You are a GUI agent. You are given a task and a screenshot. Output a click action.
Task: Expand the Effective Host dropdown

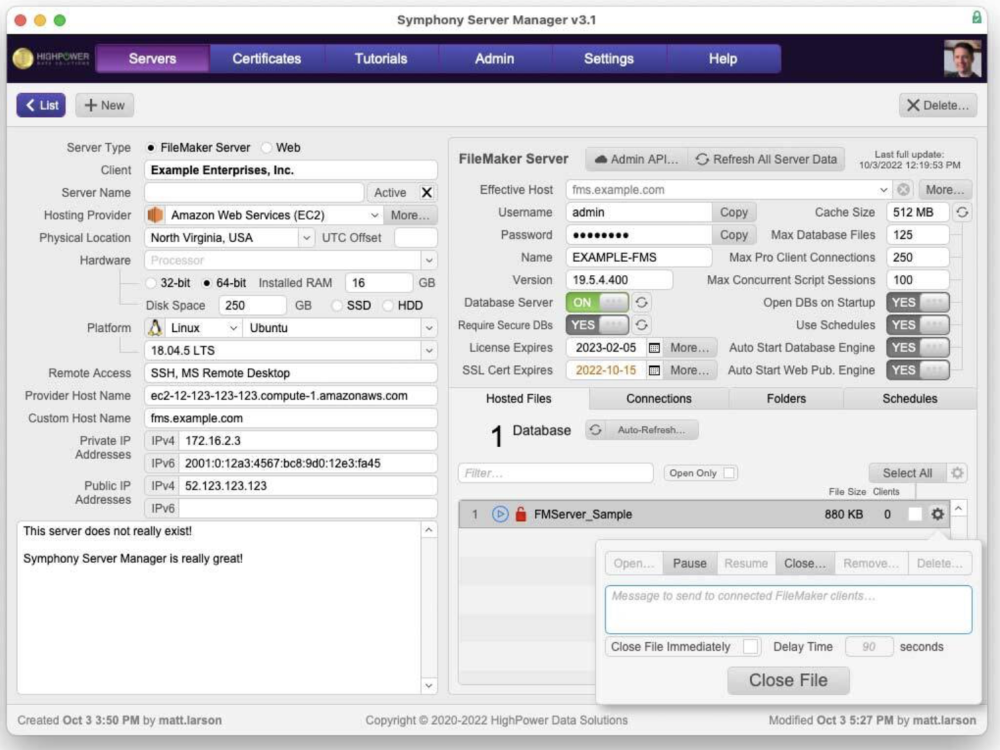click(x=883, y=190)
